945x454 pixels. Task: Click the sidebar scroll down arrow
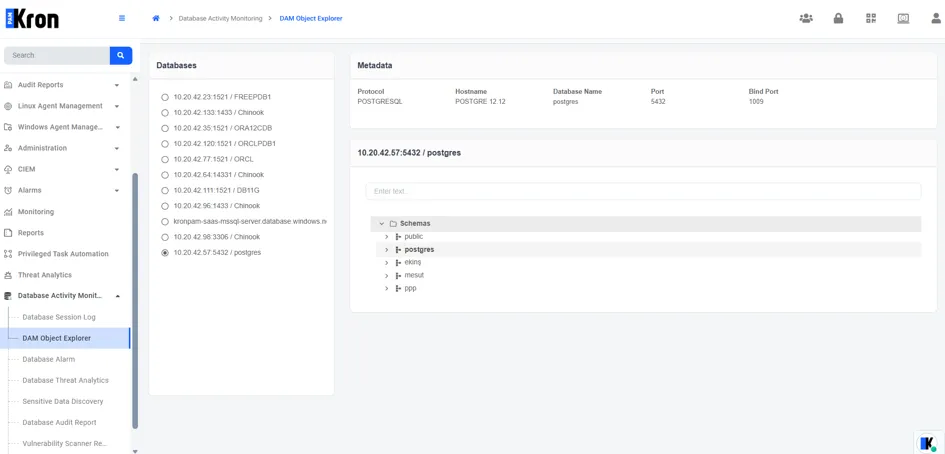coord(135,450)
